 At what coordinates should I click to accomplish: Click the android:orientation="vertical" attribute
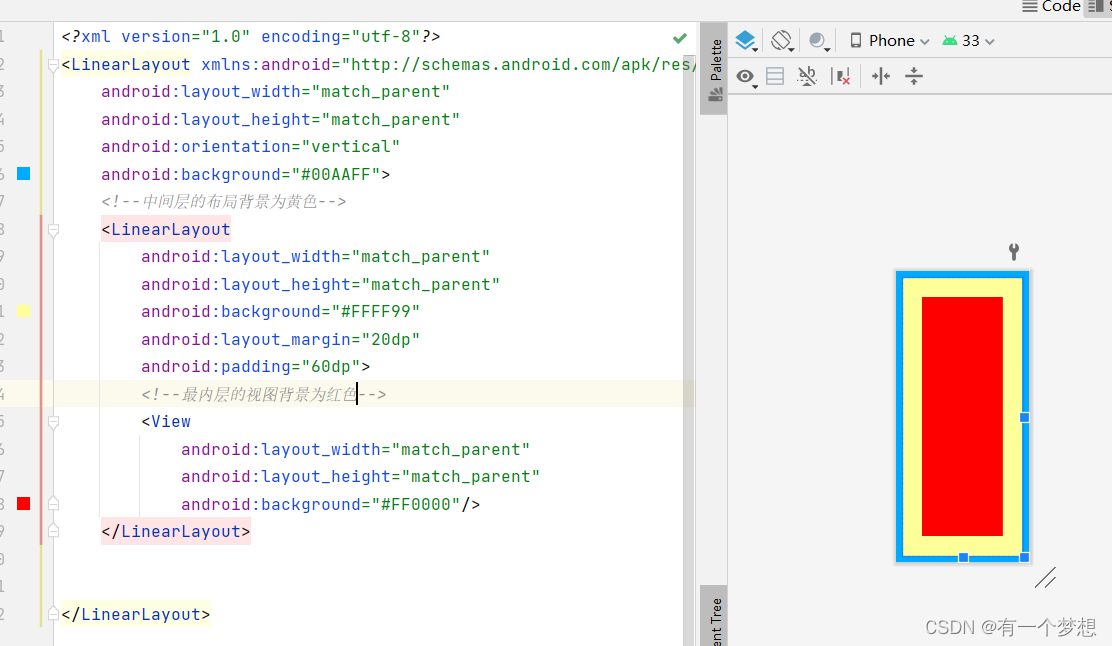(x=250, y=147)
